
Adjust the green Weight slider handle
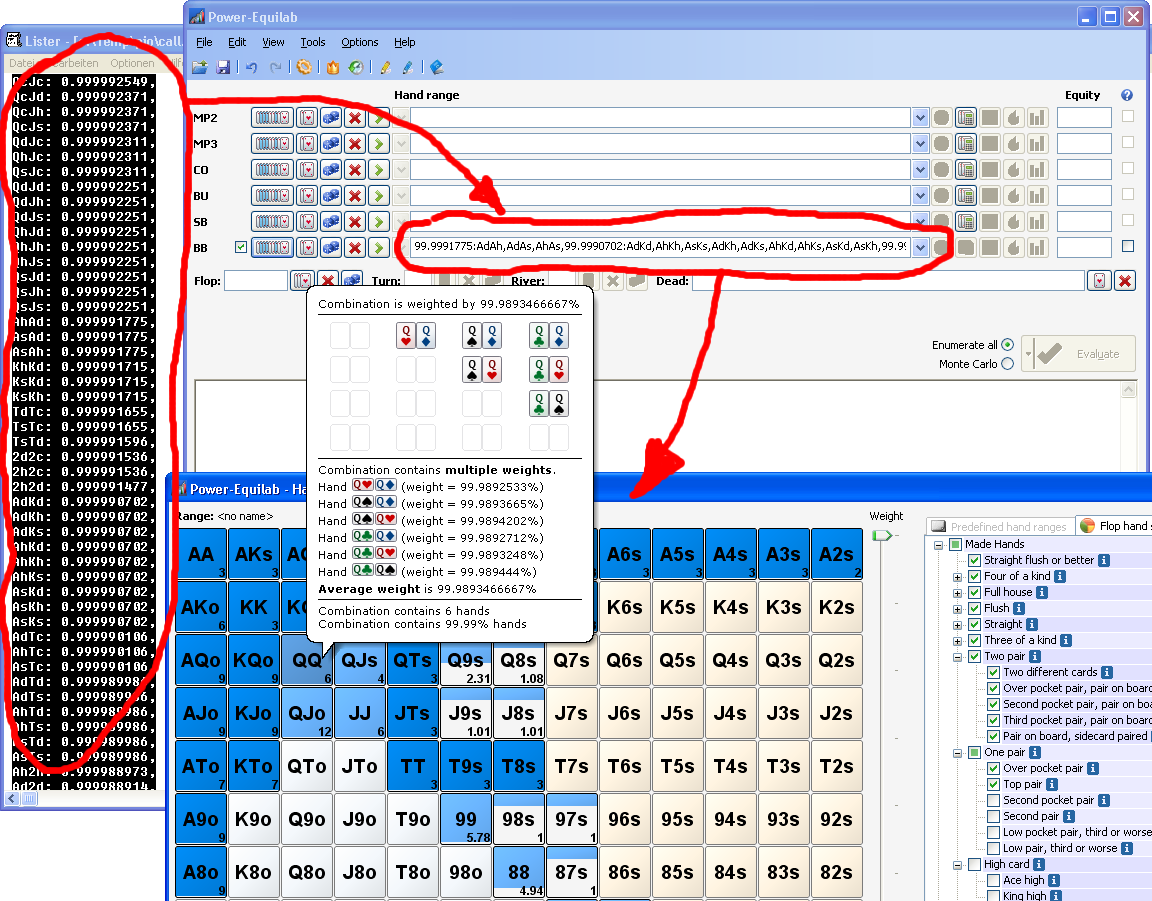(881, 536)
